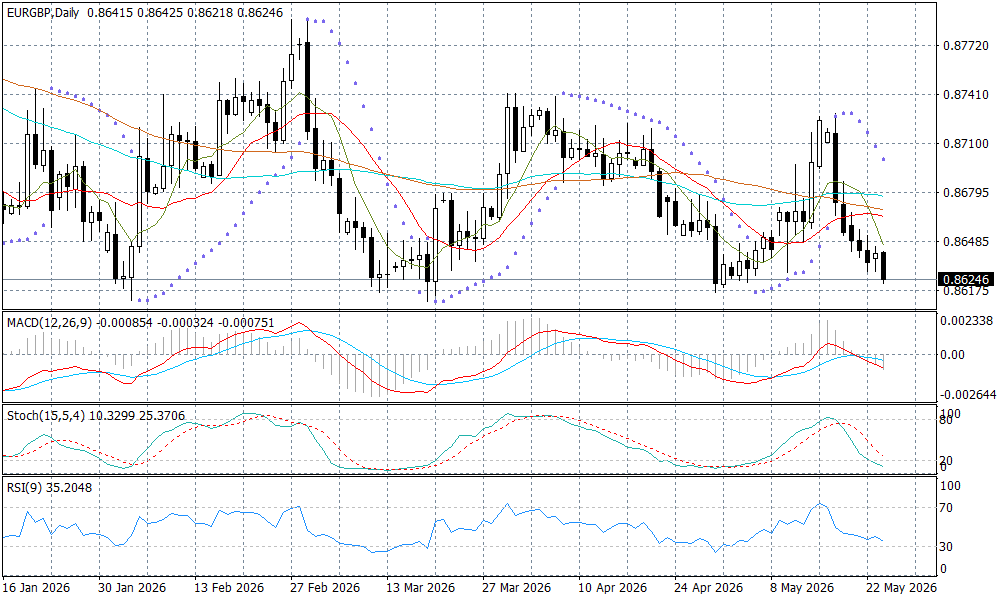
Task: Click the RSI 30 level label
Action: tap(946, 547)
